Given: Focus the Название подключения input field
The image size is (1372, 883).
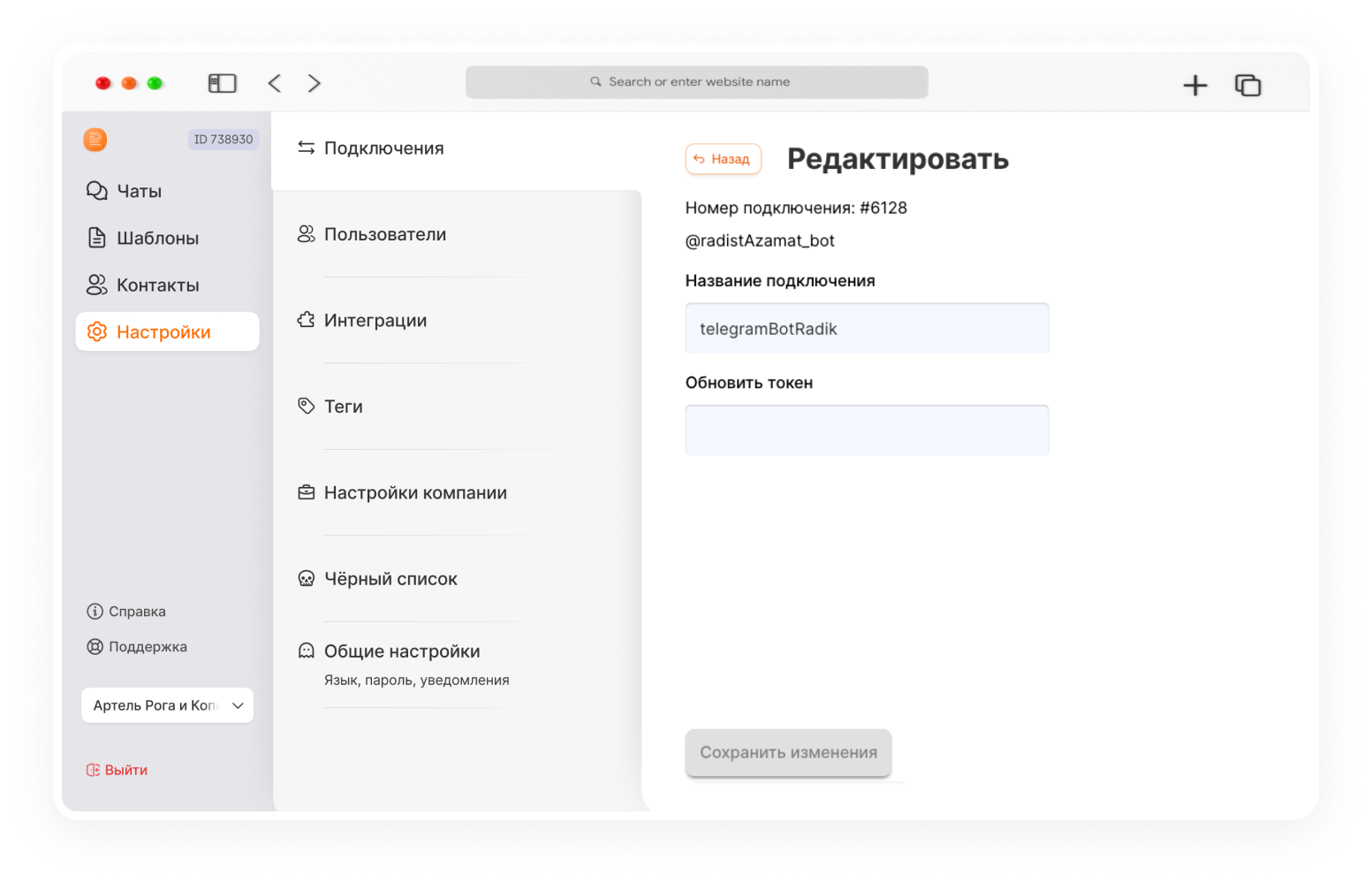Looking at the screenshot, I should pyautogui.click(x=867, y=328).
